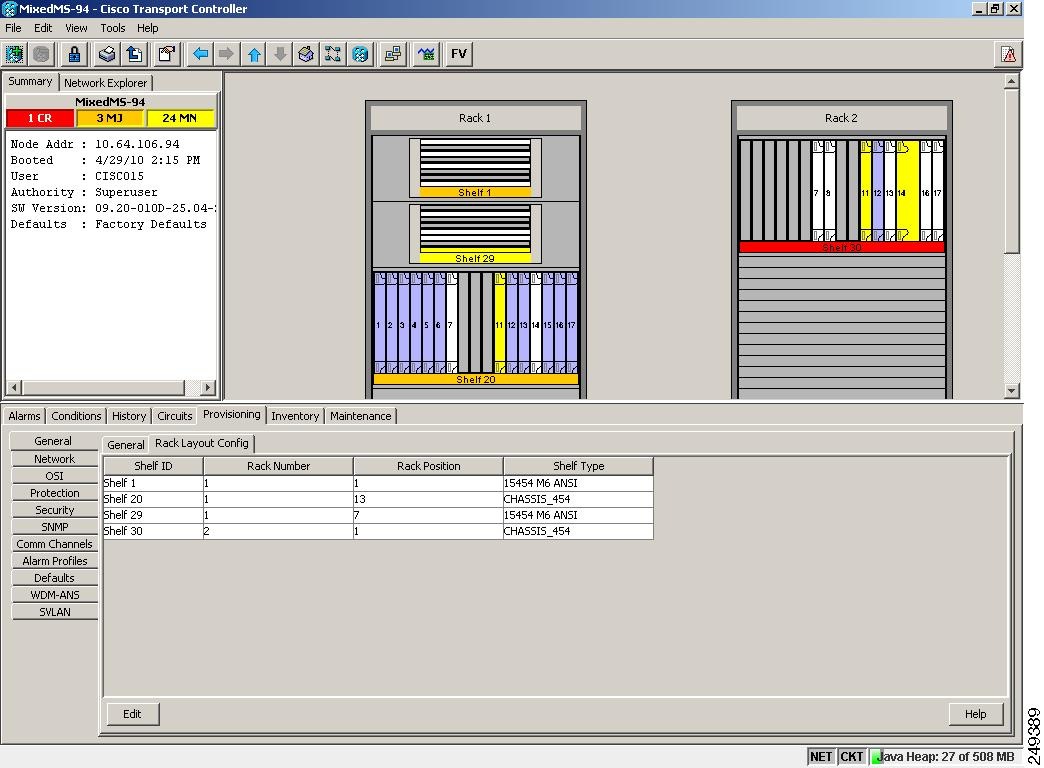Click the alarm warning icon at toolbar right
Viewport: 1044px width, 768px height.
click(x=1009, y=54)
